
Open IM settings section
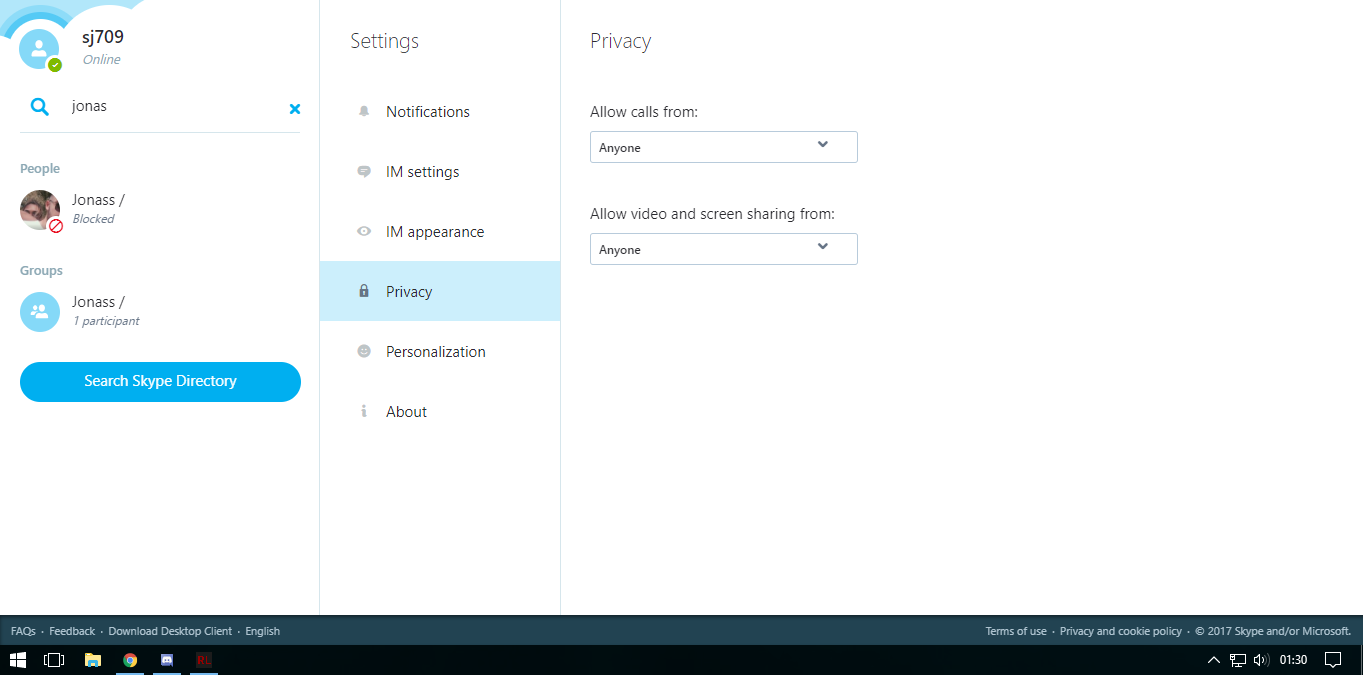(440, 171)
